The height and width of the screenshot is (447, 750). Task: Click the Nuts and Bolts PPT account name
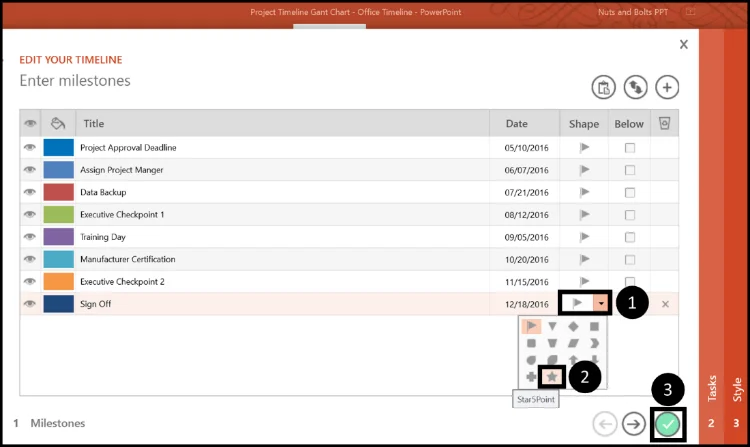[633, 12]
